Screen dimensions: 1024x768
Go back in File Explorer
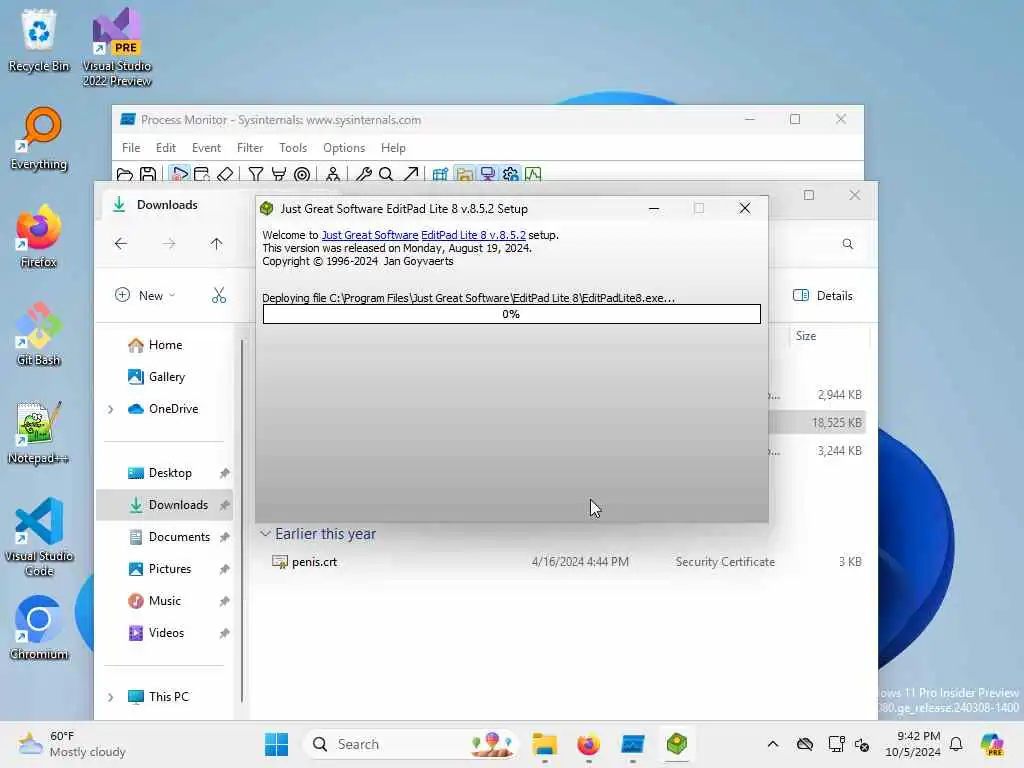[121, 244]
